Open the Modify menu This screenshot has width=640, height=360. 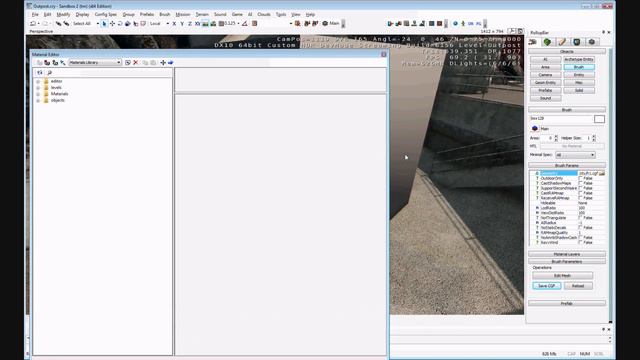tap(63, 14)
